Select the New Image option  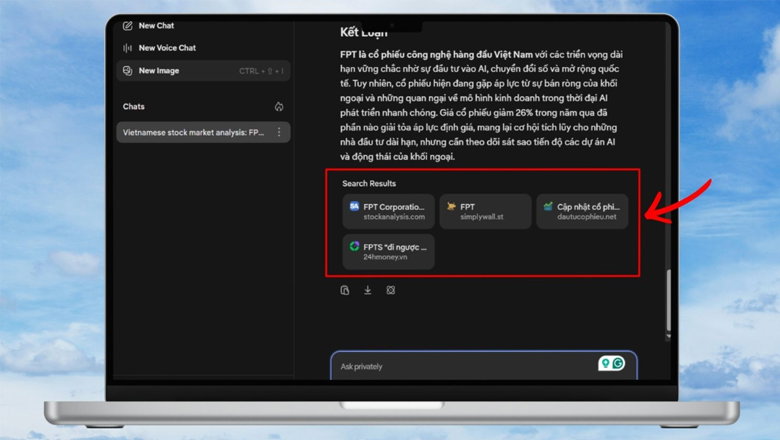[x=203, y=71]
